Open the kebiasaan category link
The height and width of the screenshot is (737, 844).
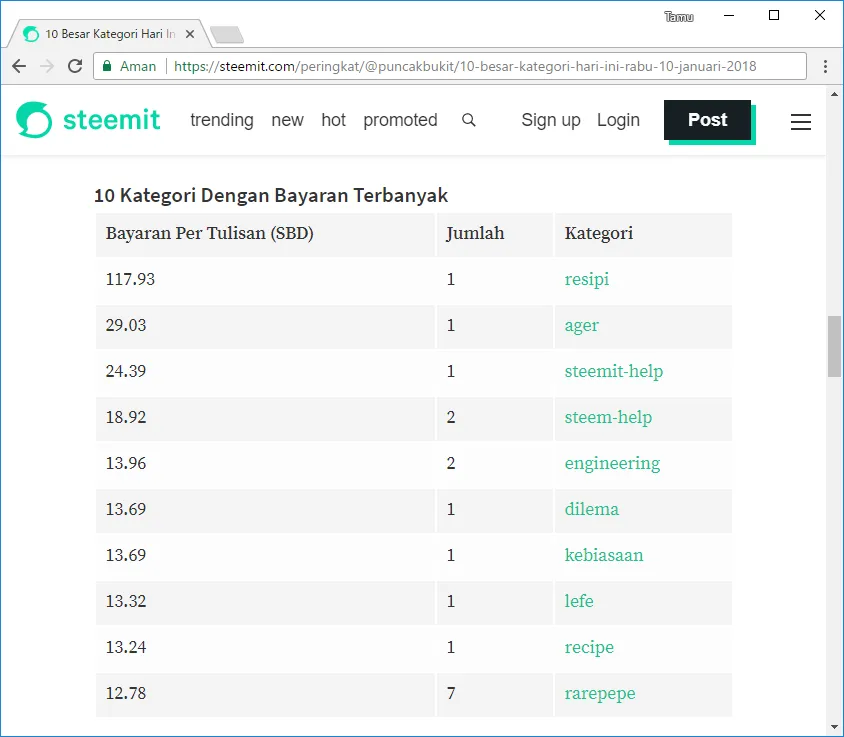(x=604, y=555)
